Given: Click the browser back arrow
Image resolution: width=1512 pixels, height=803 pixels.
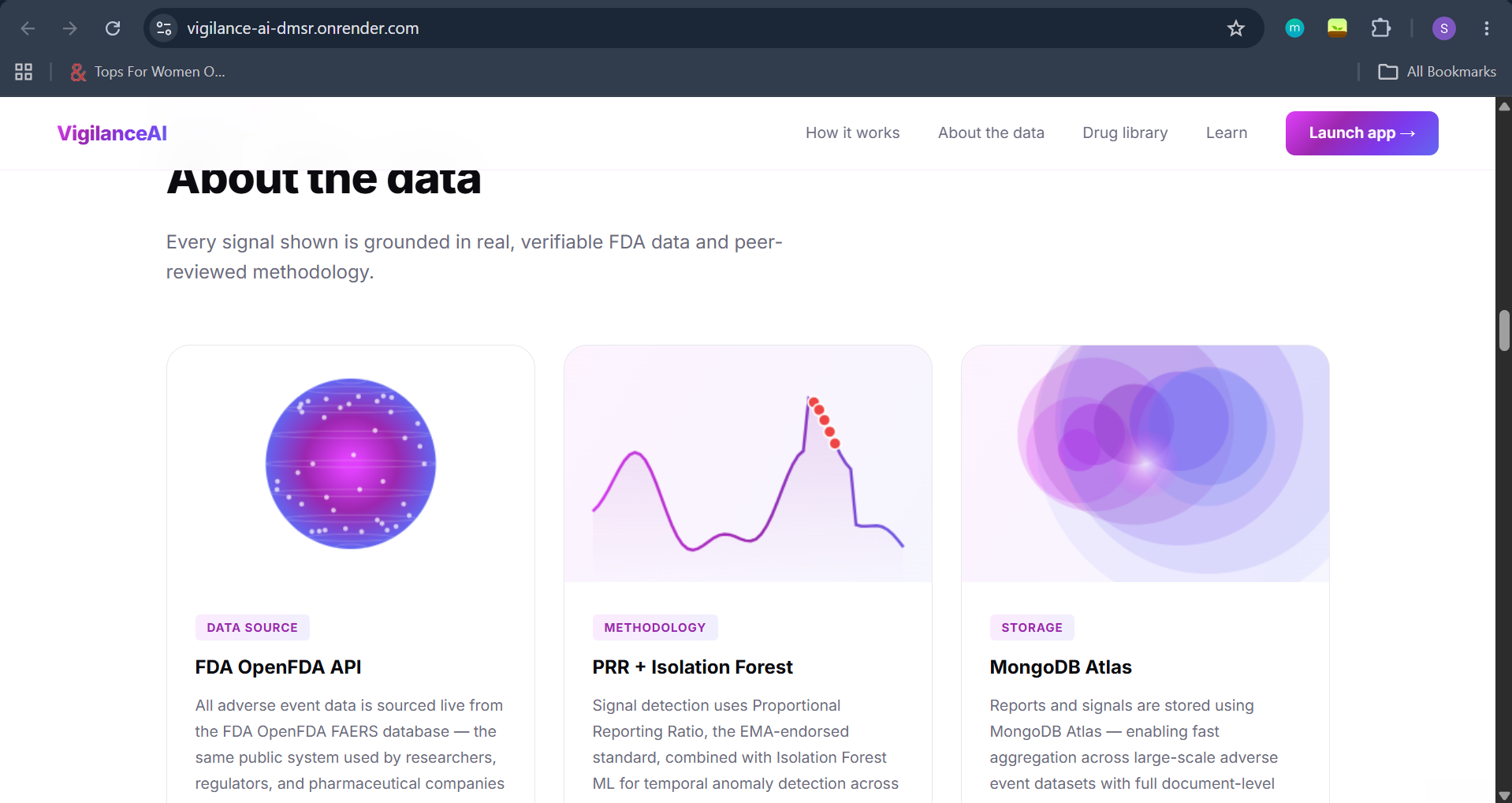Looking at the screenshot, I should (x=28, y=28).
